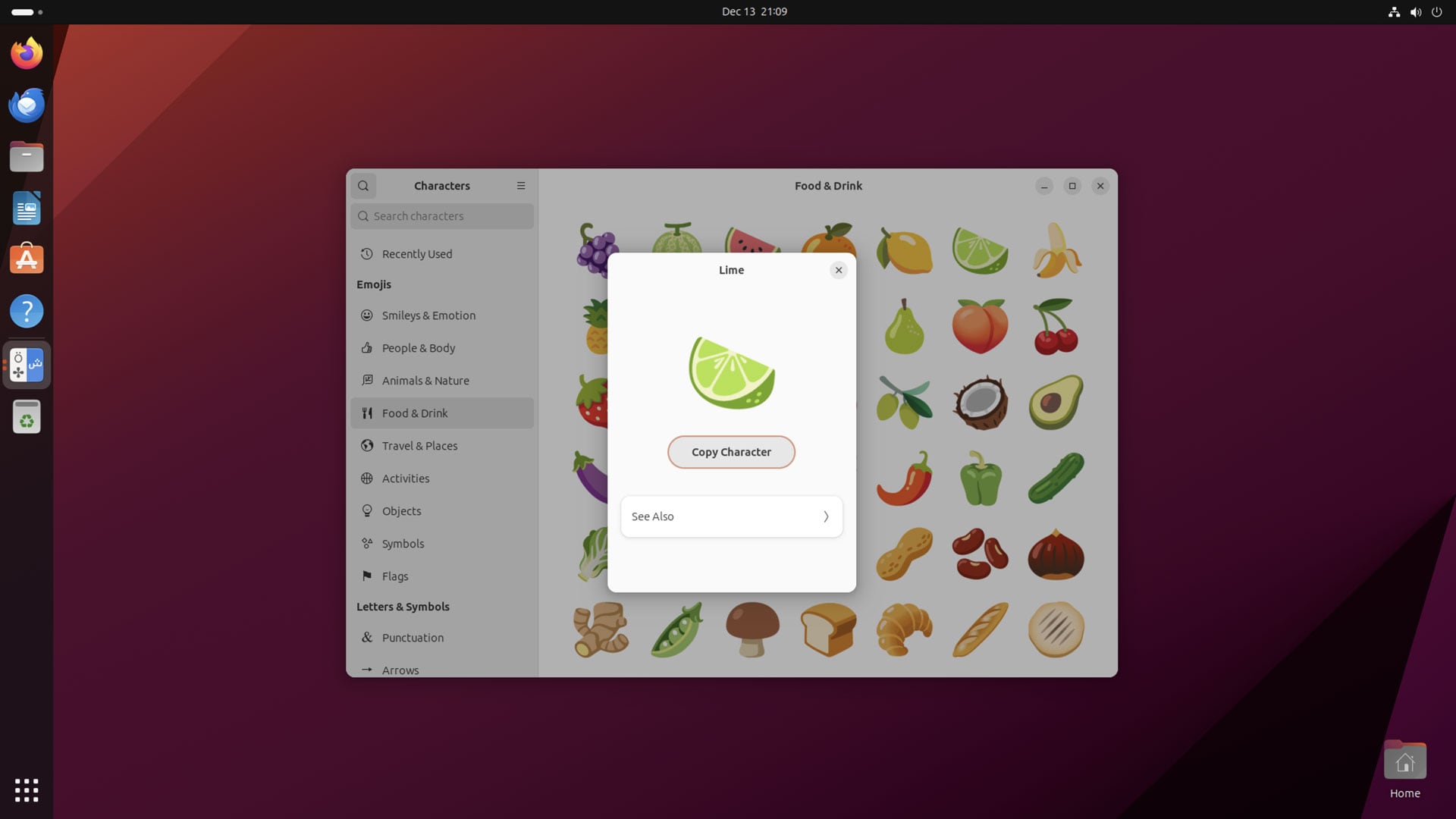This screenshot has height=819, width=1456.
Task: Open the Objects lightbulb category
Action: [367, 511]
